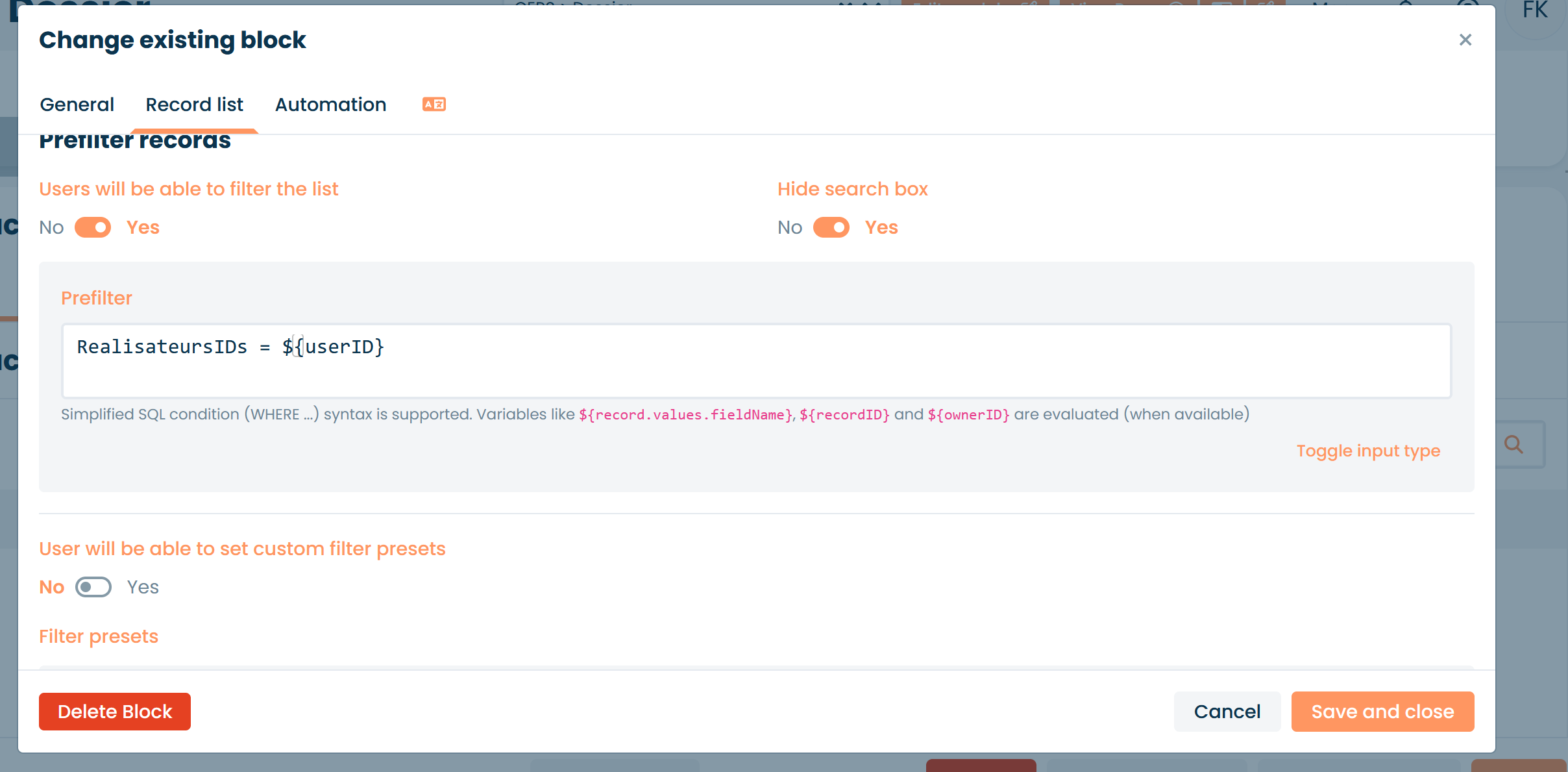Image resolution: width=1568 pixels, height=772 pixels.
Task: Select the Record list tab
Action: (194, 105)
